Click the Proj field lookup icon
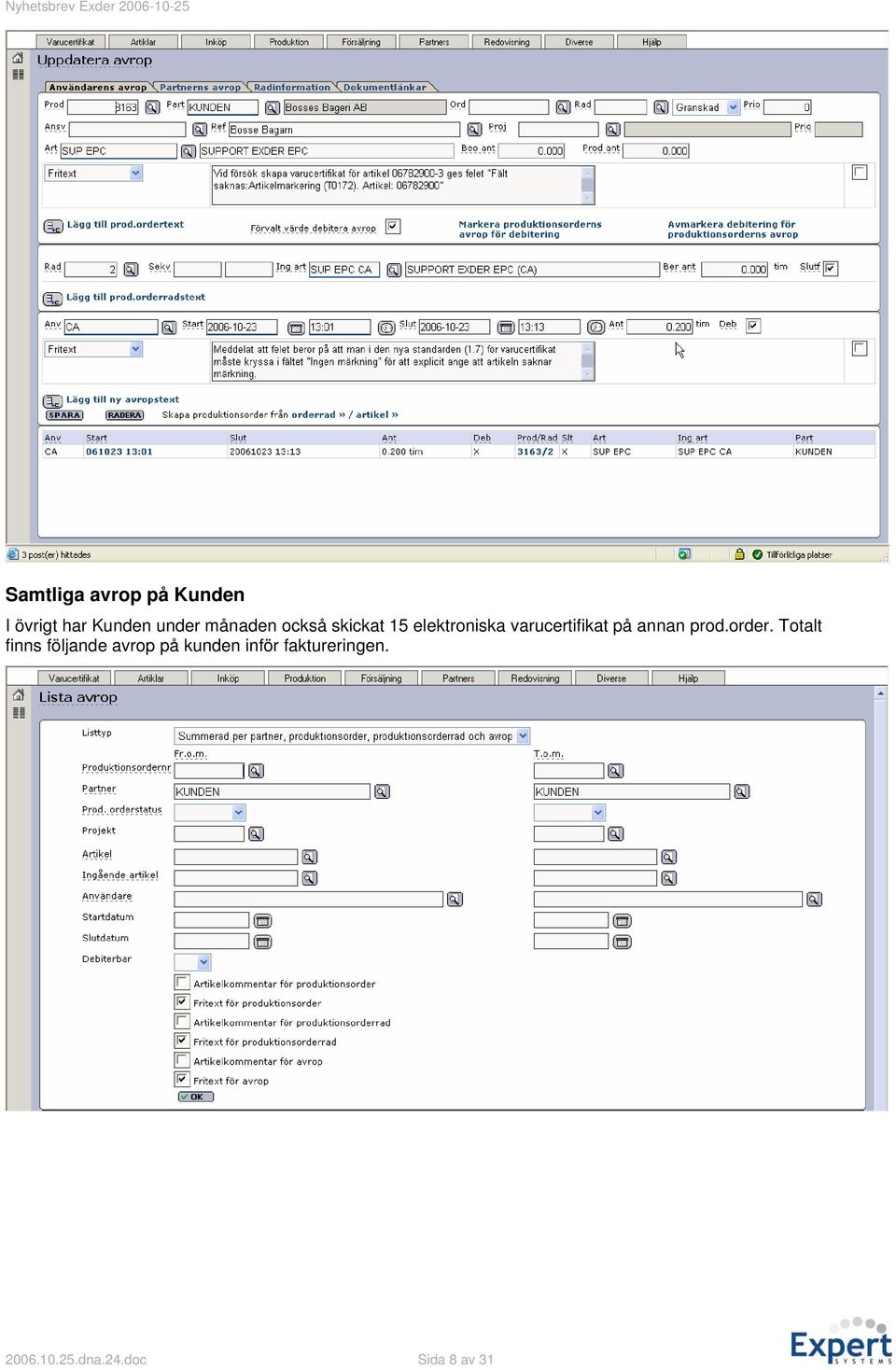 pos(612,130)
